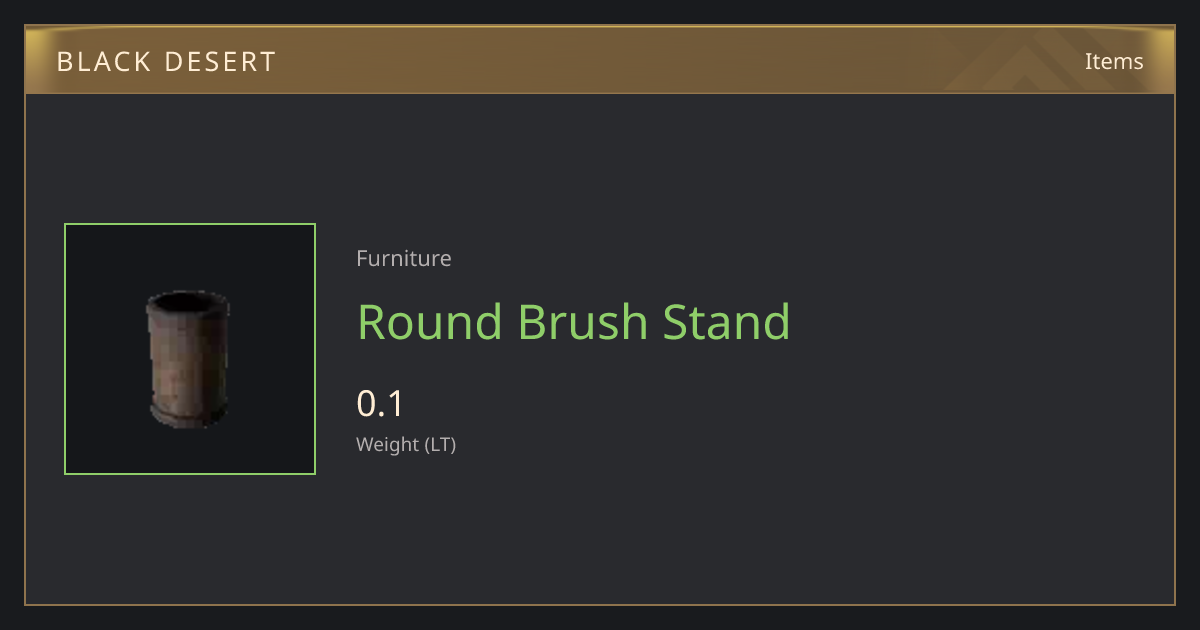Select the Weight (LT) label
The height and width of the screenshot is (630, 1200).
(406, 444)
